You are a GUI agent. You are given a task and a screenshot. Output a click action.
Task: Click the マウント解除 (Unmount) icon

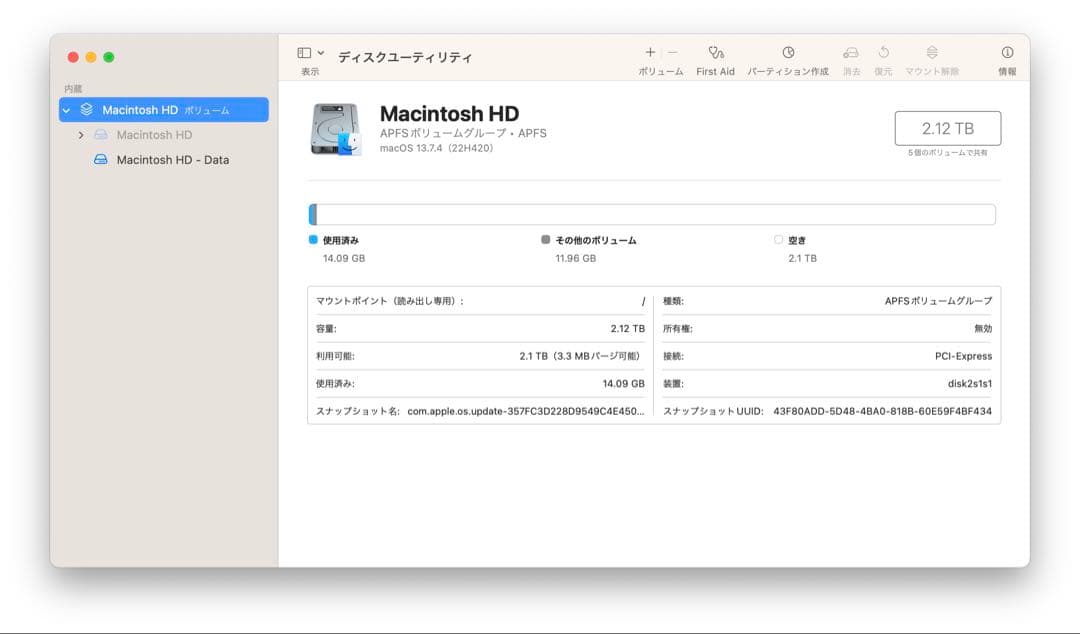(x=932, y=57)
